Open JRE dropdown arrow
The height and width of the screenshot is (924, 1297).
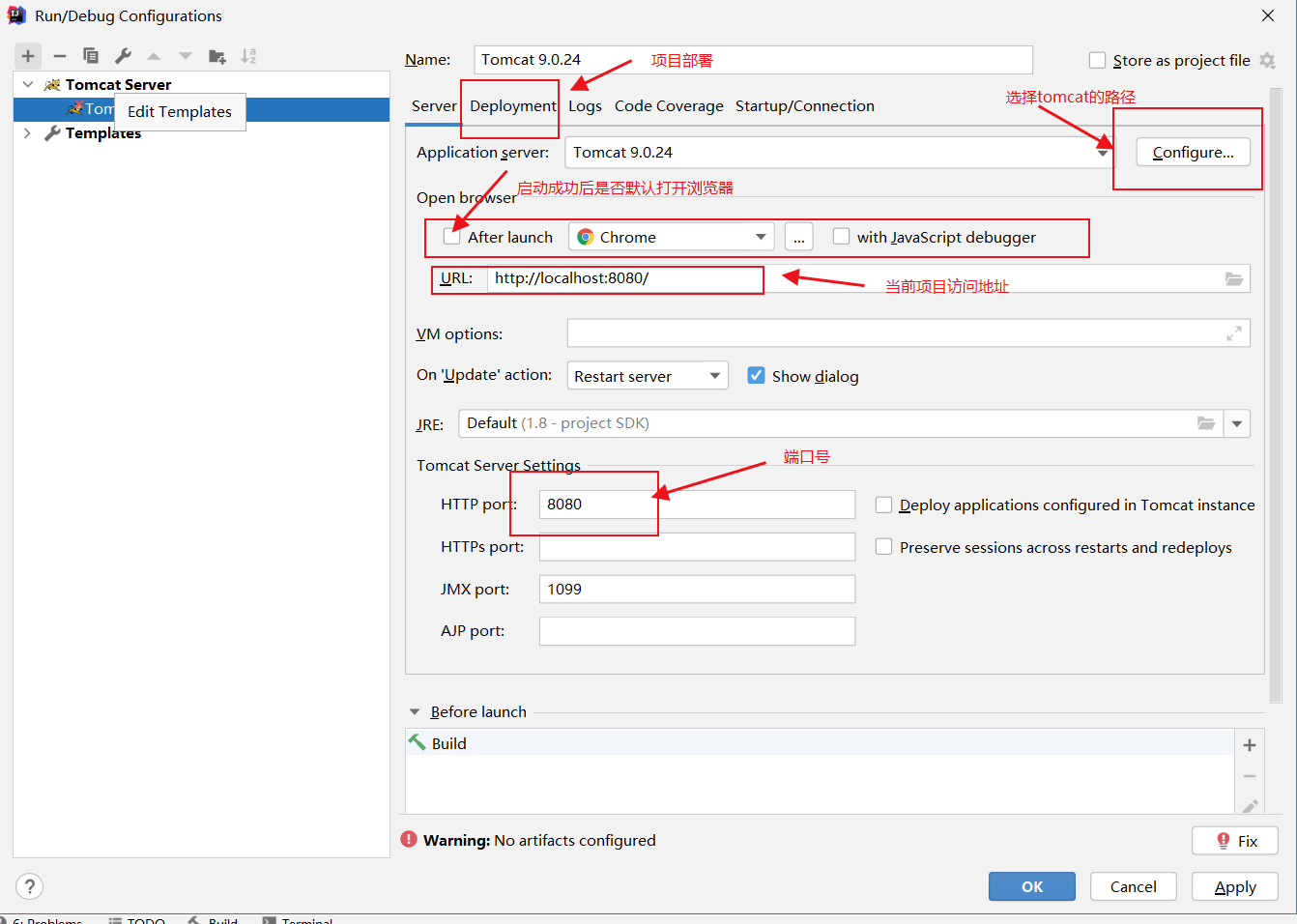1237,423
